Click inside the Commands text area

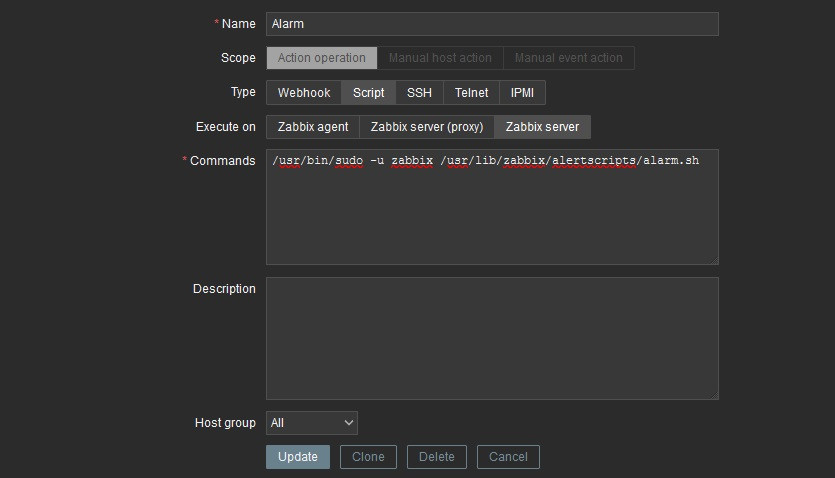coord(492,207)
